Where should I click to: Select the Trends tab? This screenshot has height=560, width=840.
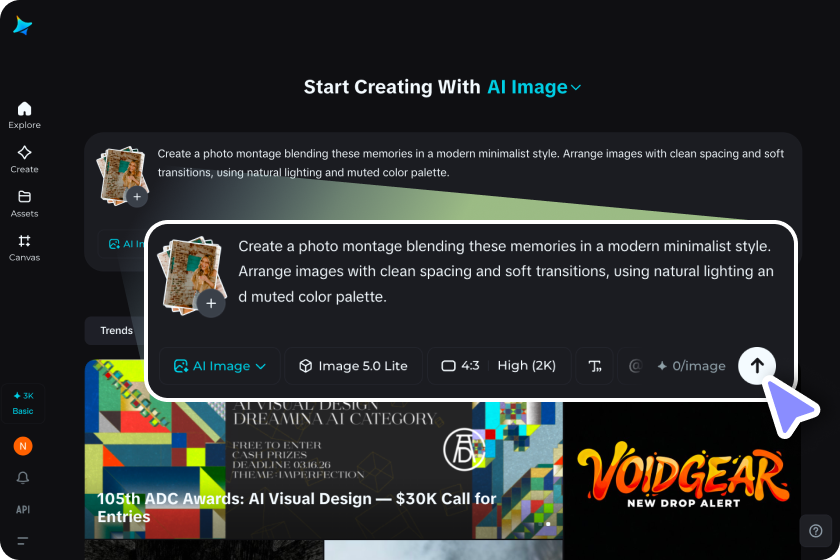click(116, 331)
